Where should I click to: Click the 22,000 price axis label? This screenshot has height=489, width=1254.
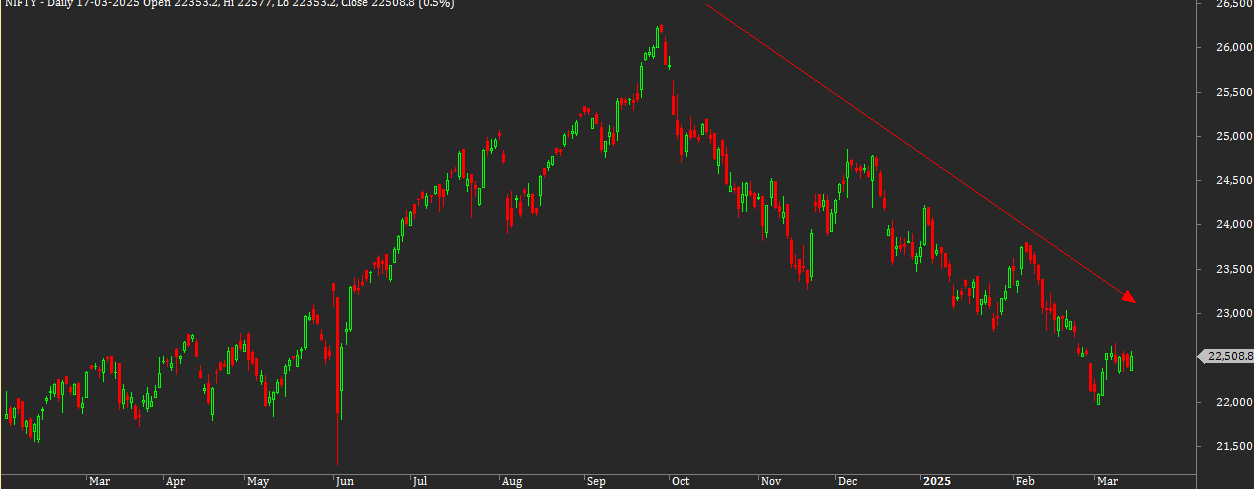pos(1233,402)
